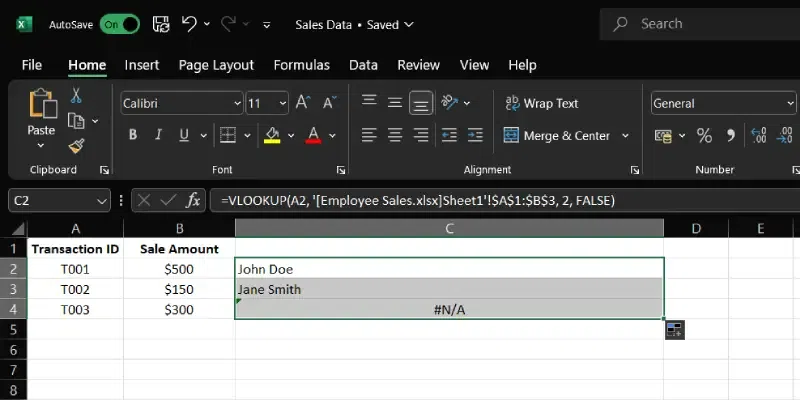Apply Percent Style format

[x=704, y=136]
